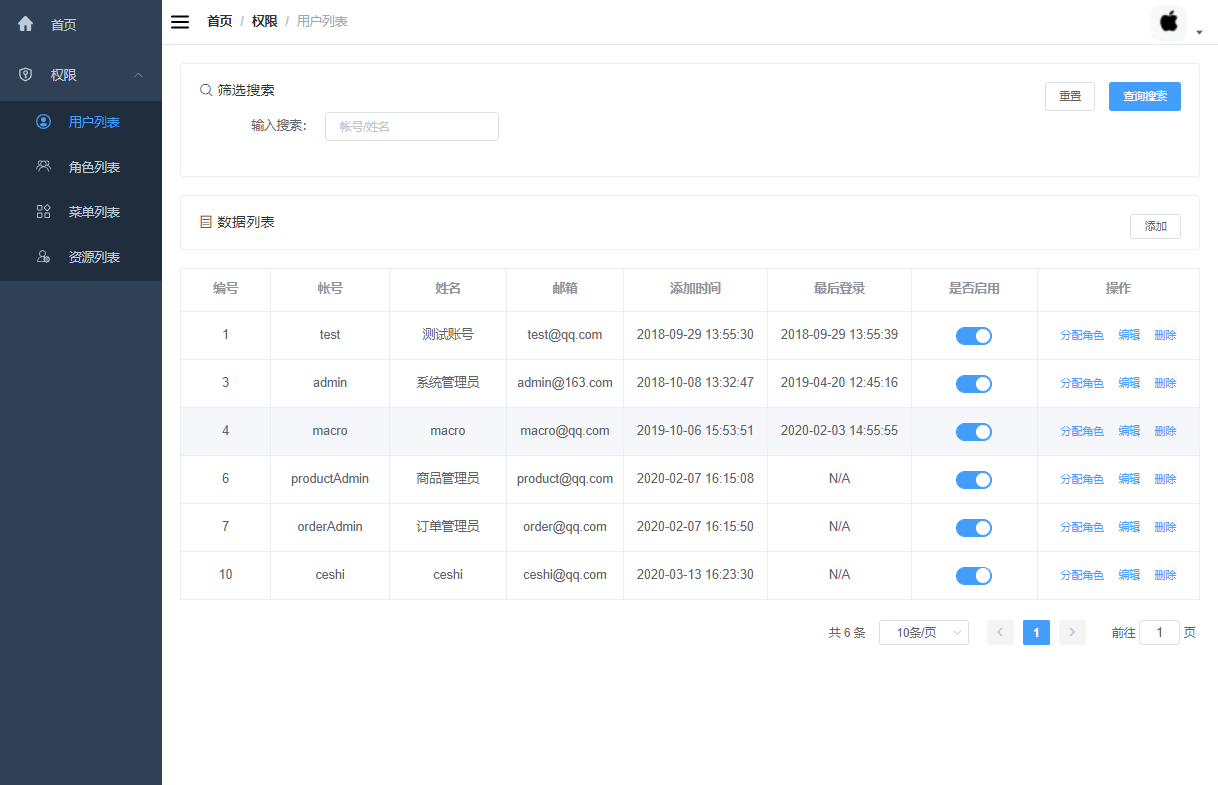Click the 角色列表 roles icon
The width and height of the screenshot is (1218, 785).
[x=42, y=166]
